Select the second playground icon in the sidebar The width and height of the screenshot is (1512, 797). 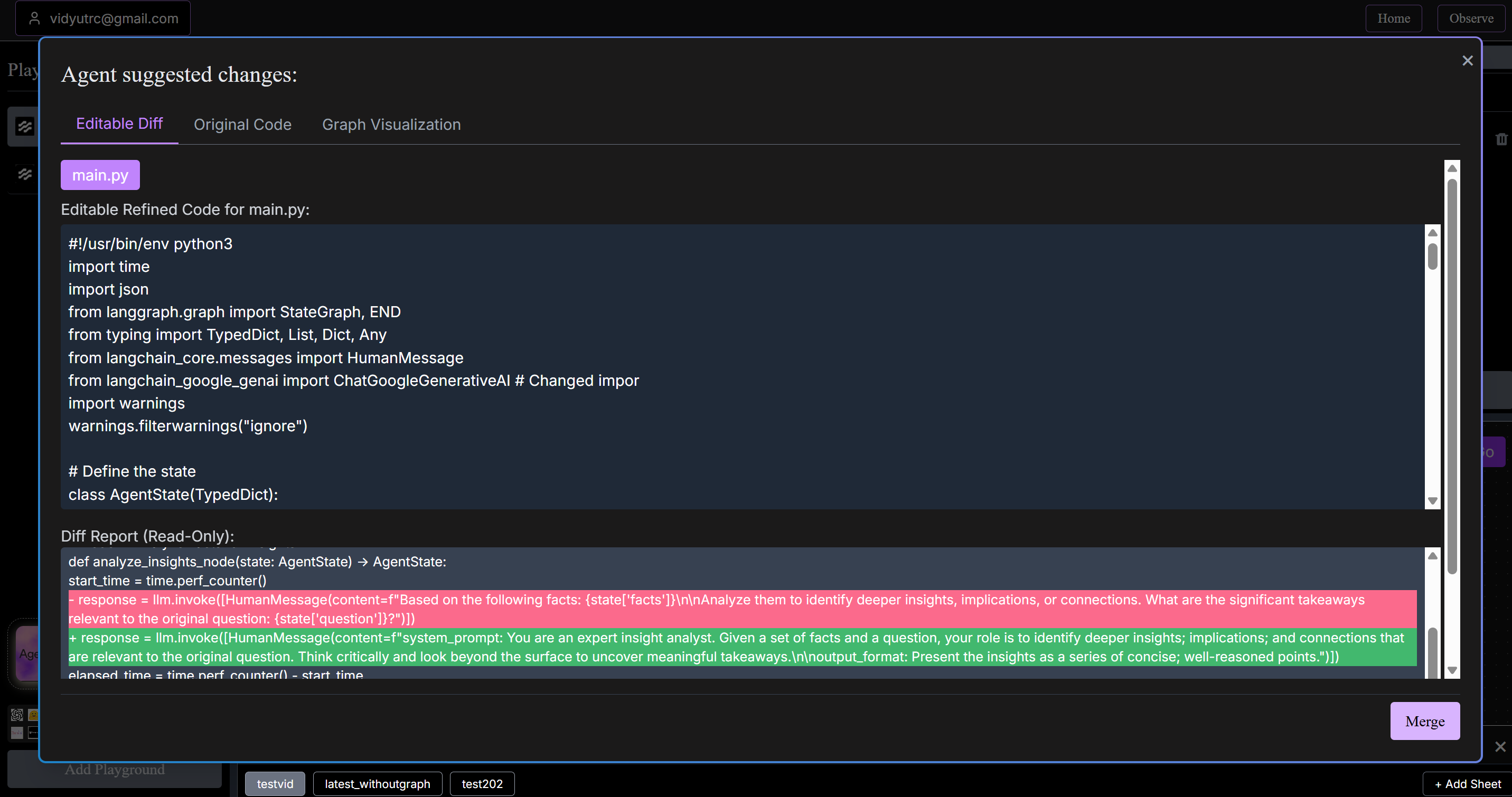[25, 174]
